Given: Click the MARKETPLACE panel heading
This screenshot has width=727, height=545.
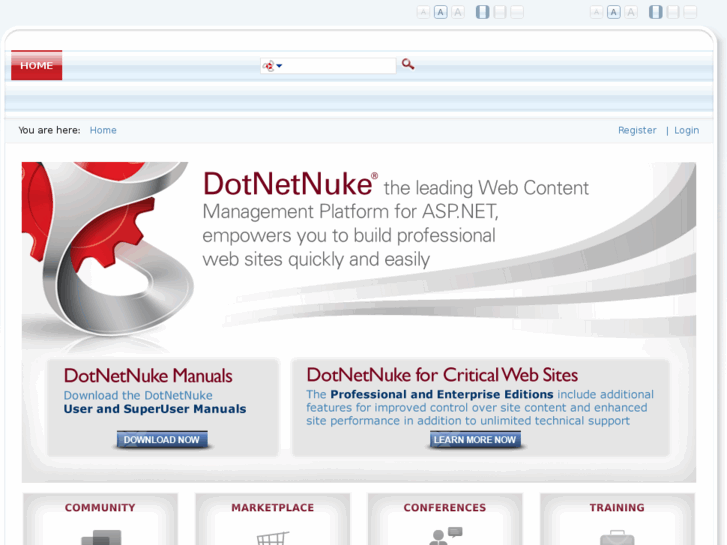Looking at the screenshot, I should pyautogui.click(x=273, y=508).
